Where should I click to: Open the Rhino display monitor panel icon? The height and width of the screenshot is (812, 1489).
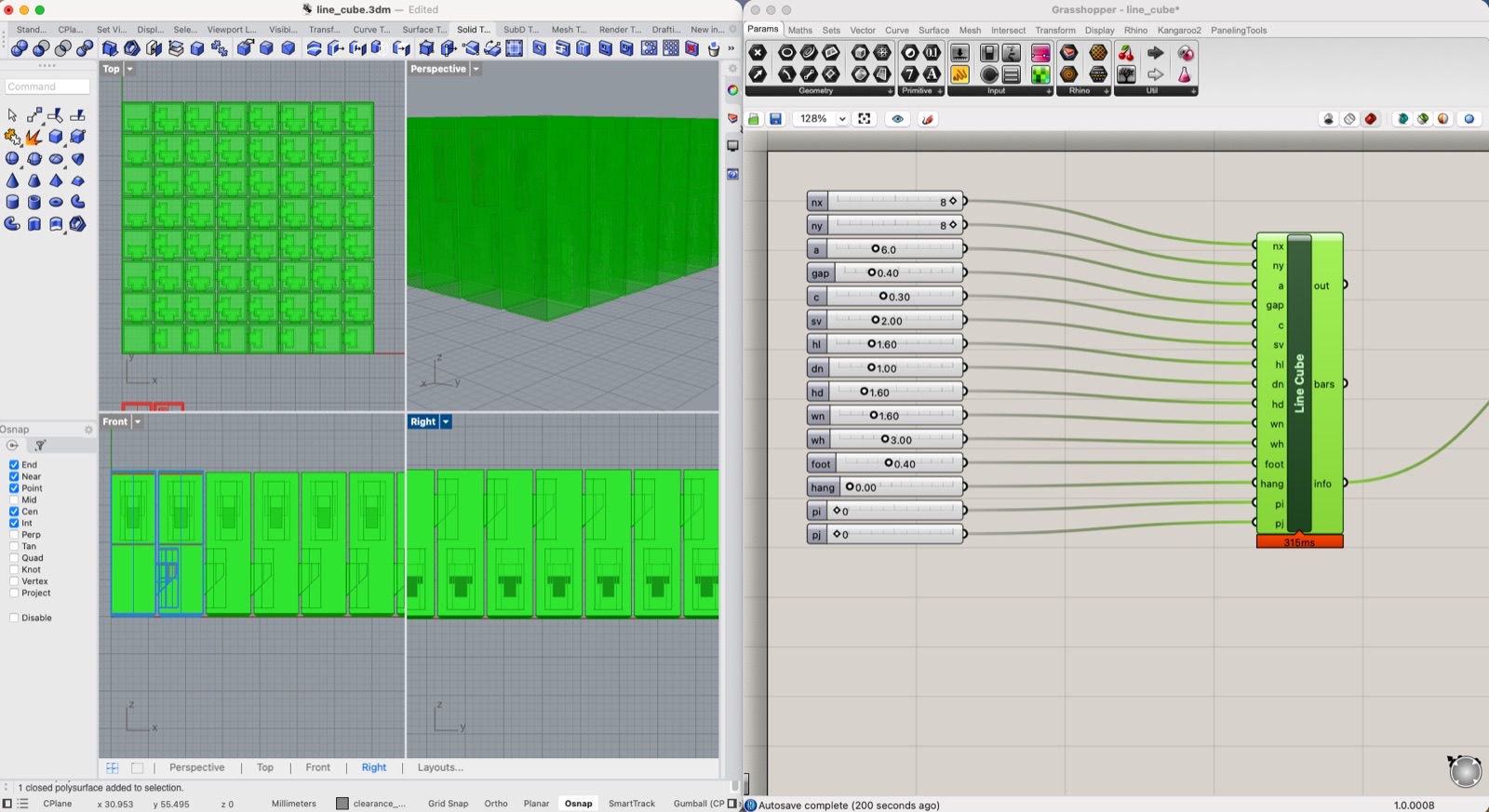732,146
